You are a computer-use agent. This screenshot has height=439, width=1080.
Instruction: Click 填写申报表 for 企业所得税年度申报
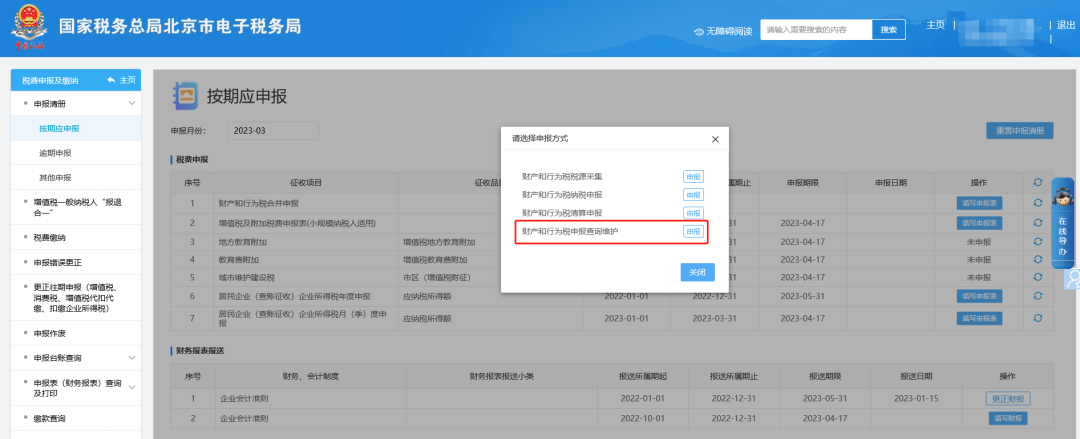click(x=978, y=296)
